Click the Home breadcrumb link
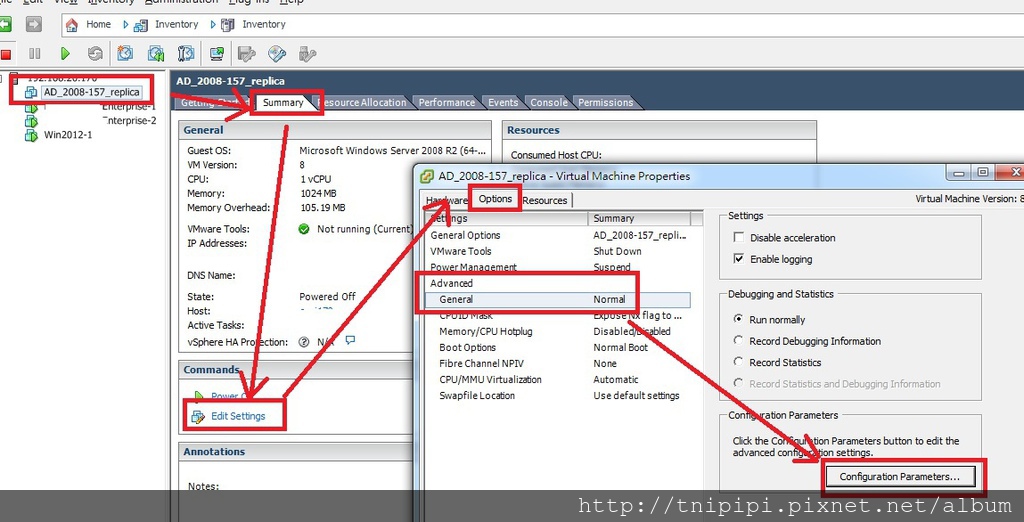The height and width of the screenshot is (522, 1024). (x=99, y=24)
